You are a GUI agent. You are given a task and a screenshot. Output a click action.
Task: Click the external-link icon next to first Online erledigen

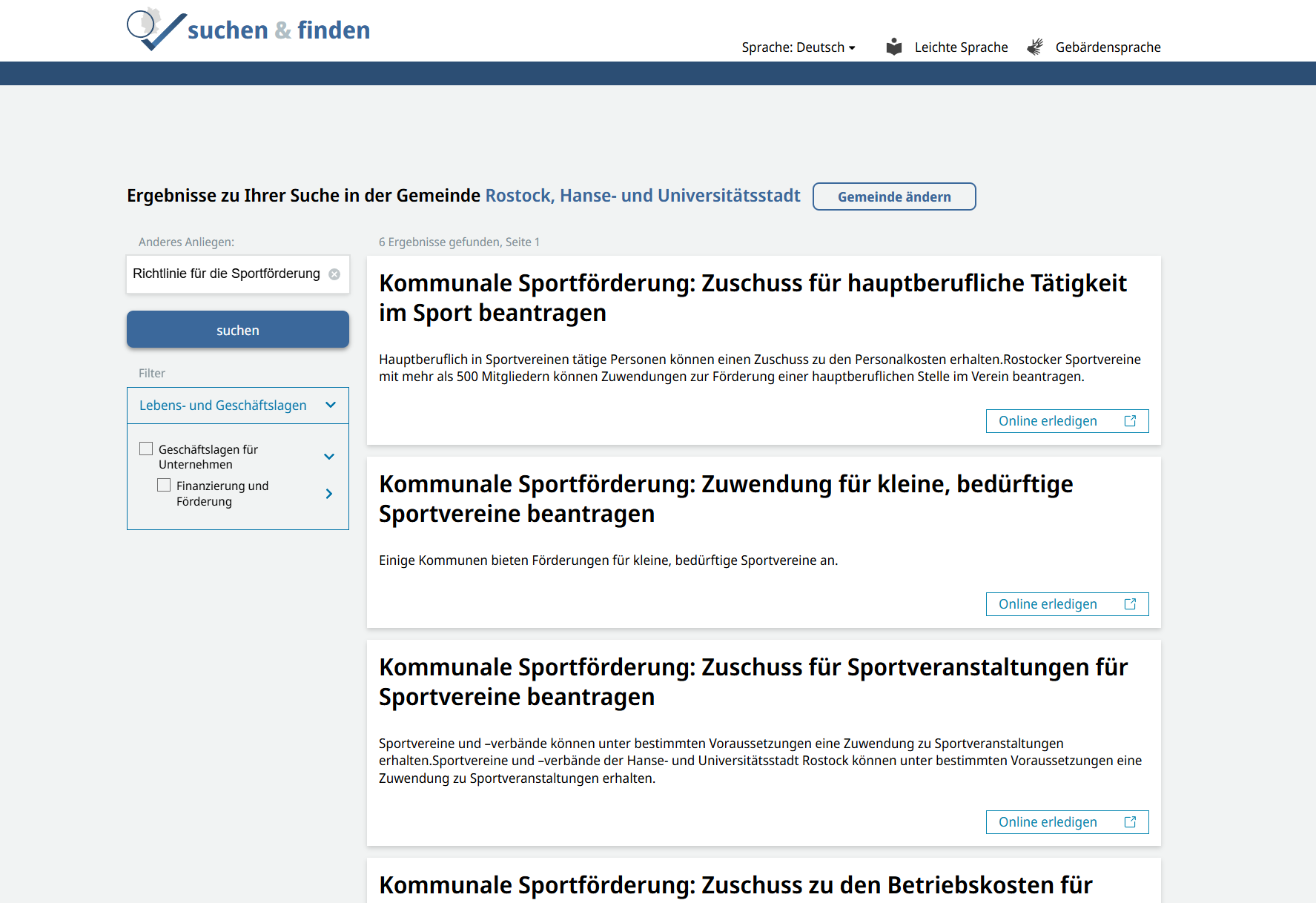(x=1130, y=420)
